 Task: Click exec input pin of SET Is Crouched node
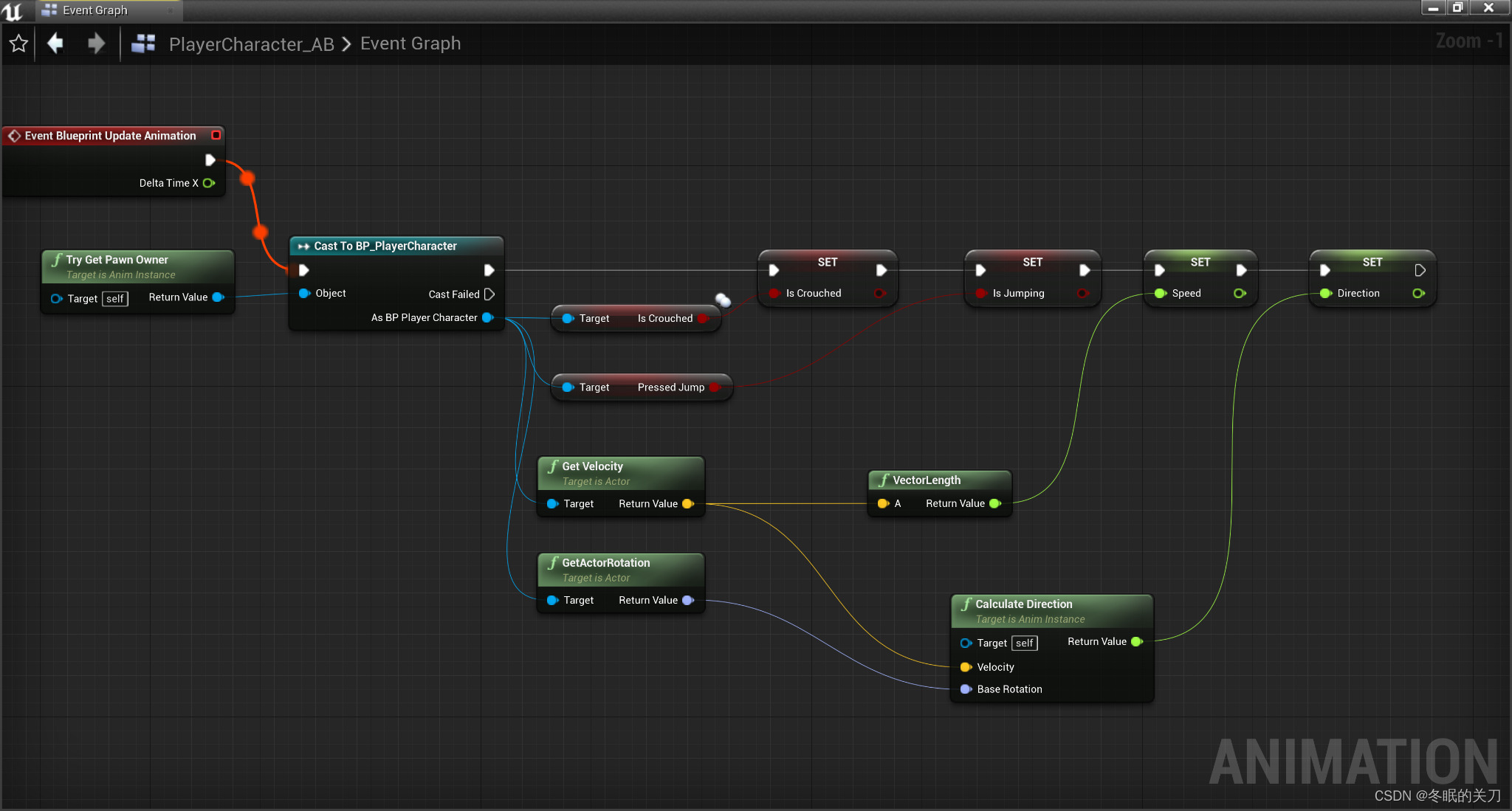774,270
